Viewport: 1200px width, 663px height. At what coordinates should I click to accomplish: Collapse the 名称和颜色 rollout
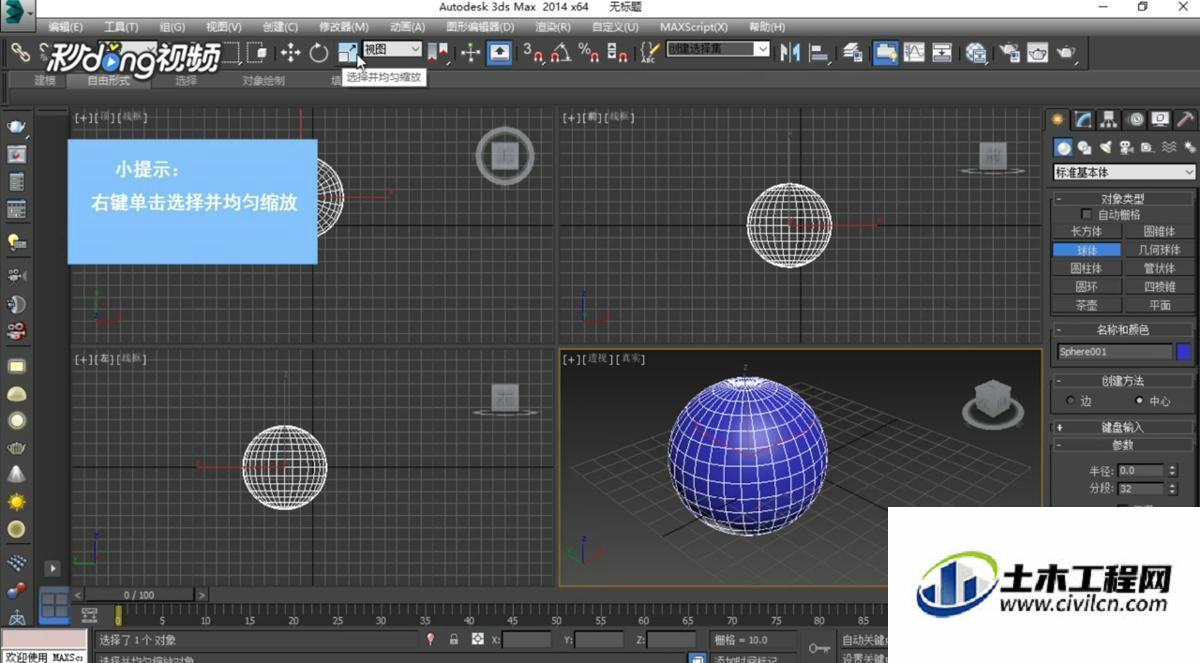pos(1123,330)
